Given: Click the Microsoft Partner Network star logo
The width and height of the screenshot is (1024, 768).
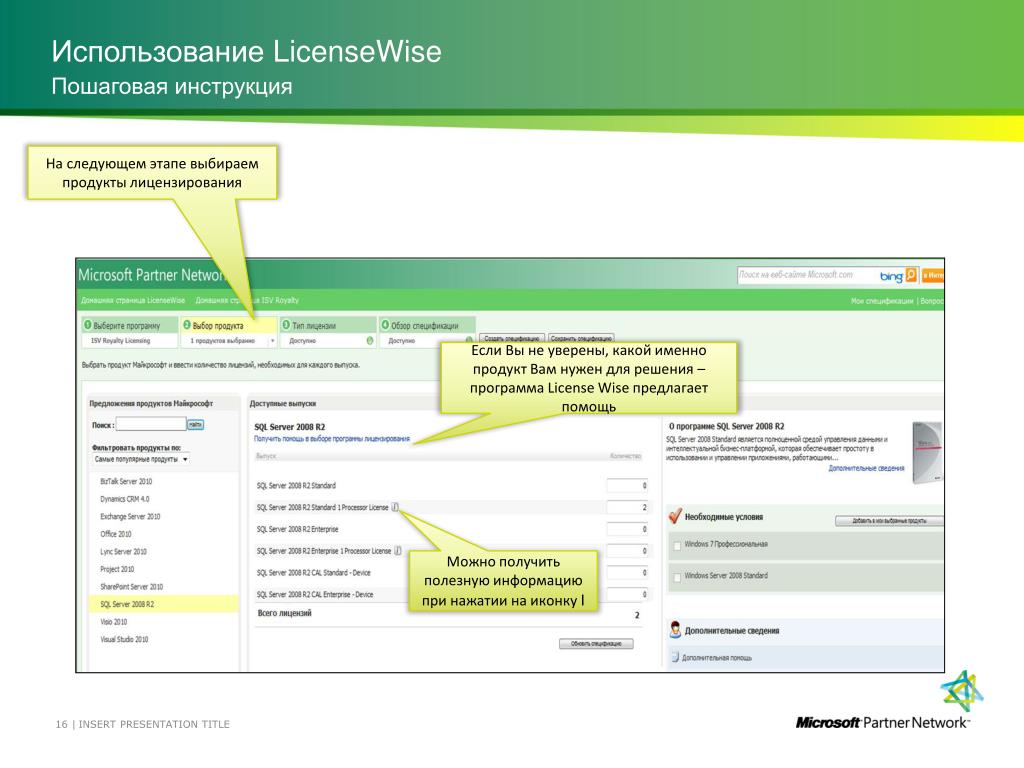Looking at the screenshot, I should point(961,691).
